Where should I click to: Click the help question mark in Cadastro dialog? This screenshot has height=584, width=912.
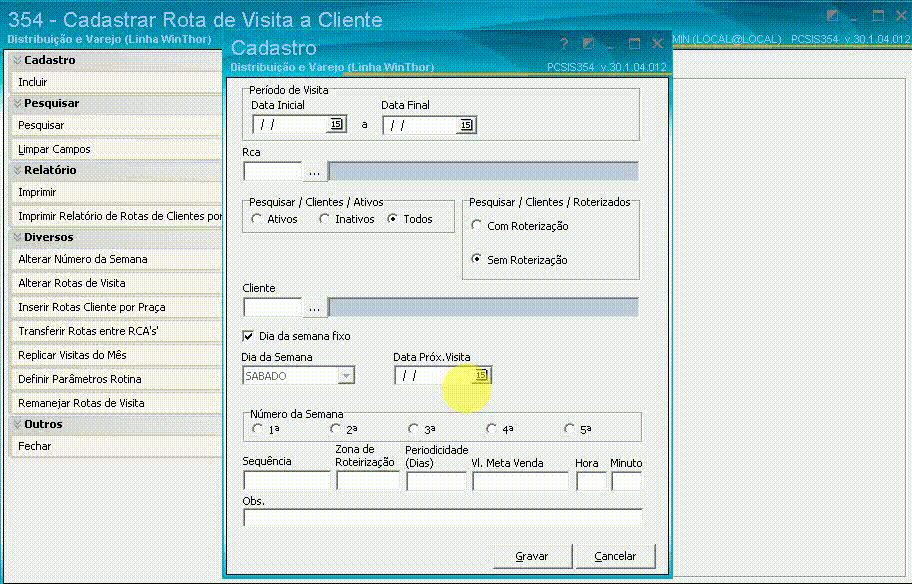pyautogui.click(x=564, y=44)
